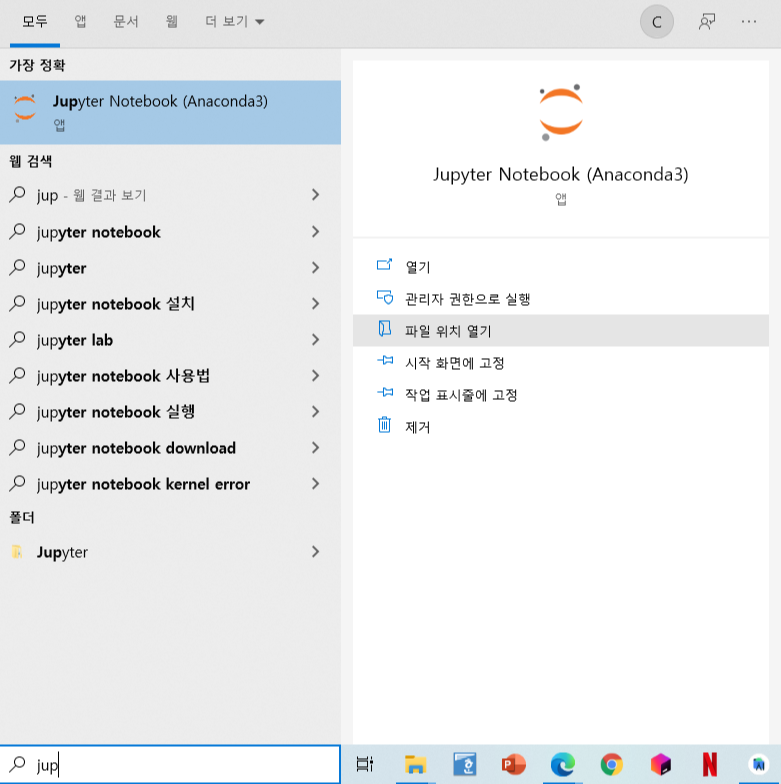Select 관리자 권한으로 실행
Image resolution: width=781 pixels, height=784 pixels.
point(560,298)
